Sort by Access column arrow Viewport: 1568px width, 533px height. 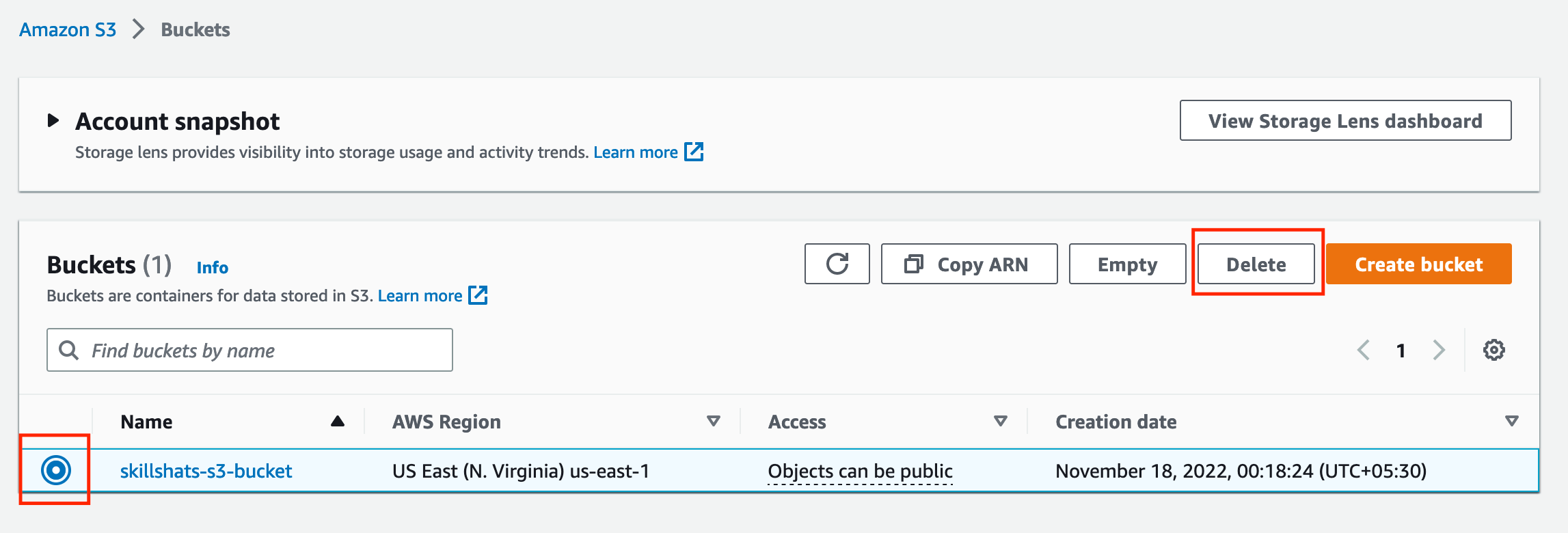(x=1001, y=422)
